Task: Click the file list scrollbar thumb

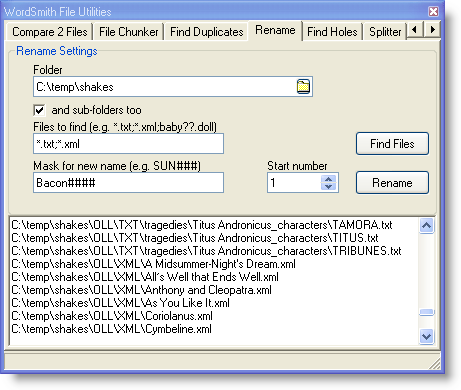Action: (x=426, y=312)
